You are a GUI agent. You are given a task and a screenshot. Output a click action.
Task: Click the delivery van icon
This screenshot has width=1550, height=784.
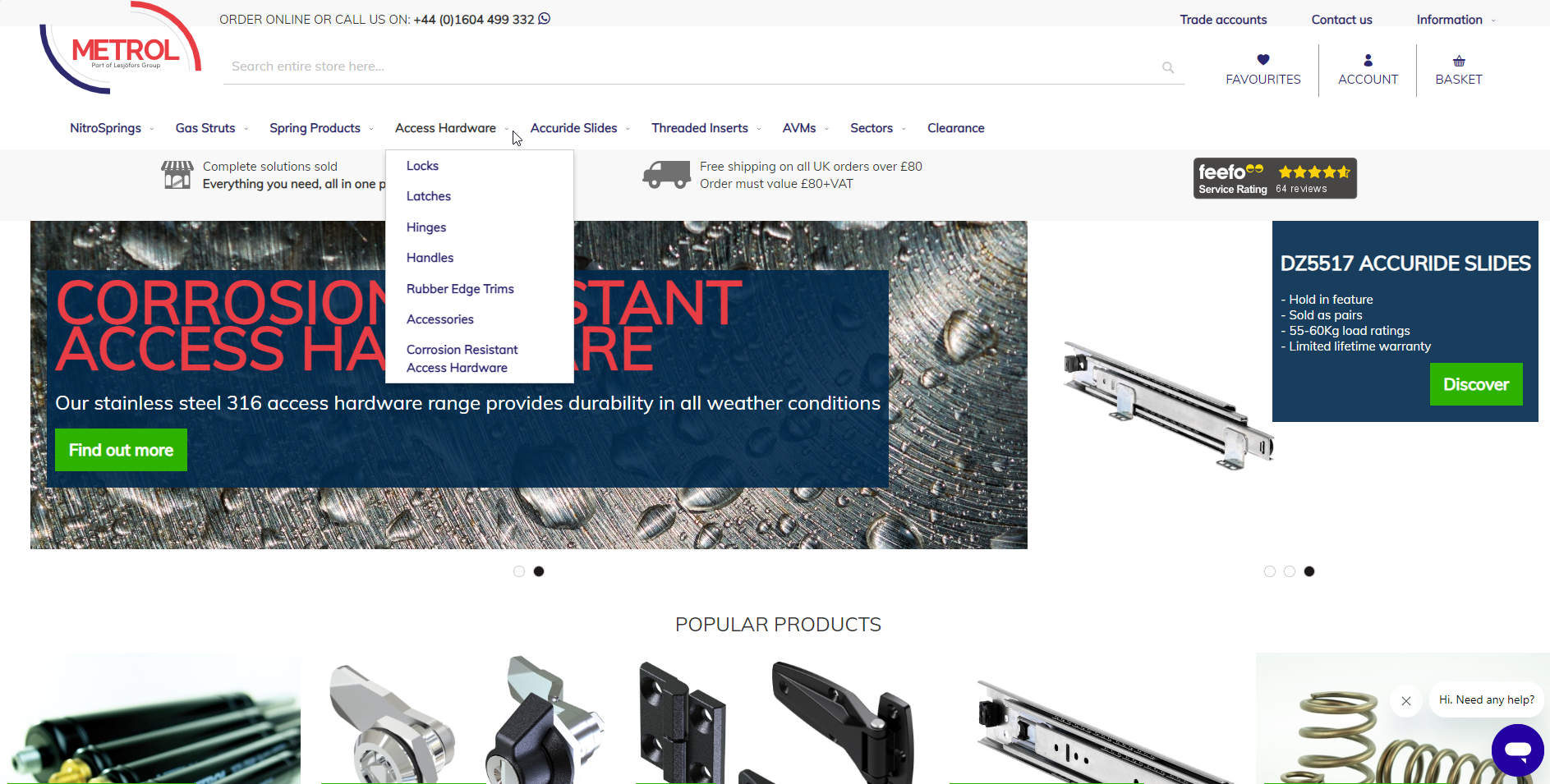(666, 175)
